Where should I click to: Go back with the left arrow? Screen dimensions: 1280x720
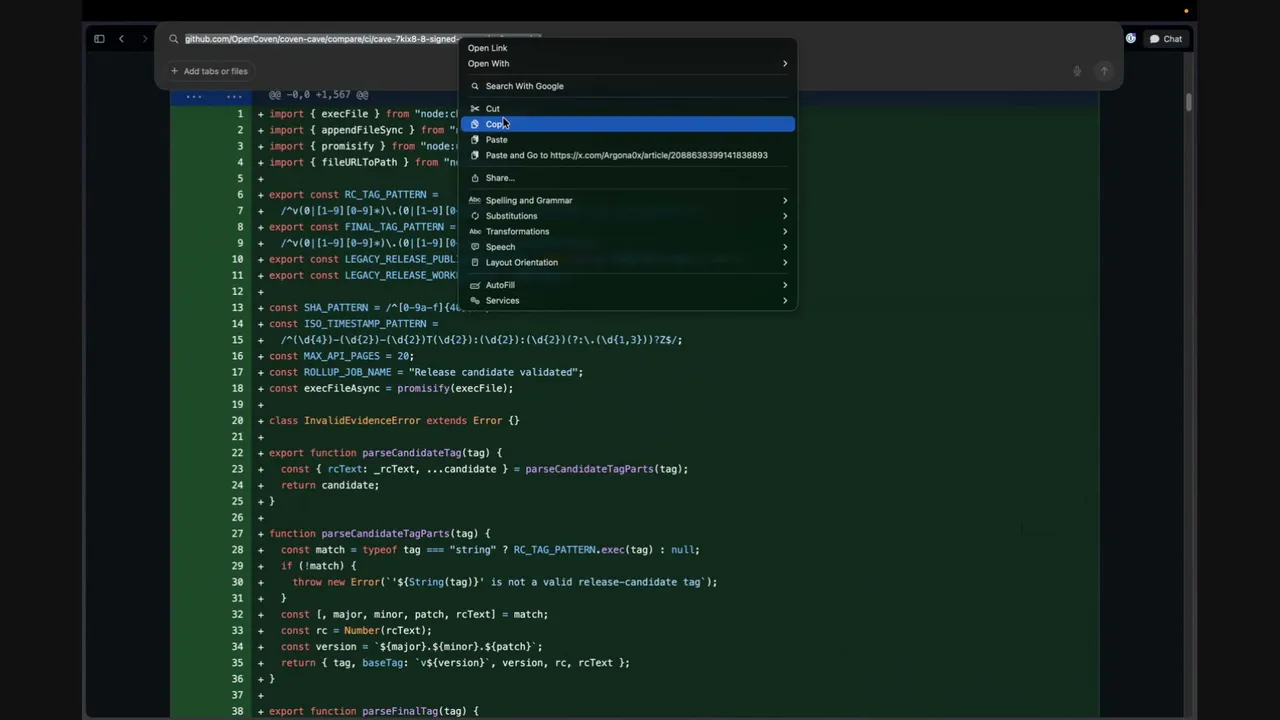(121, 39)
